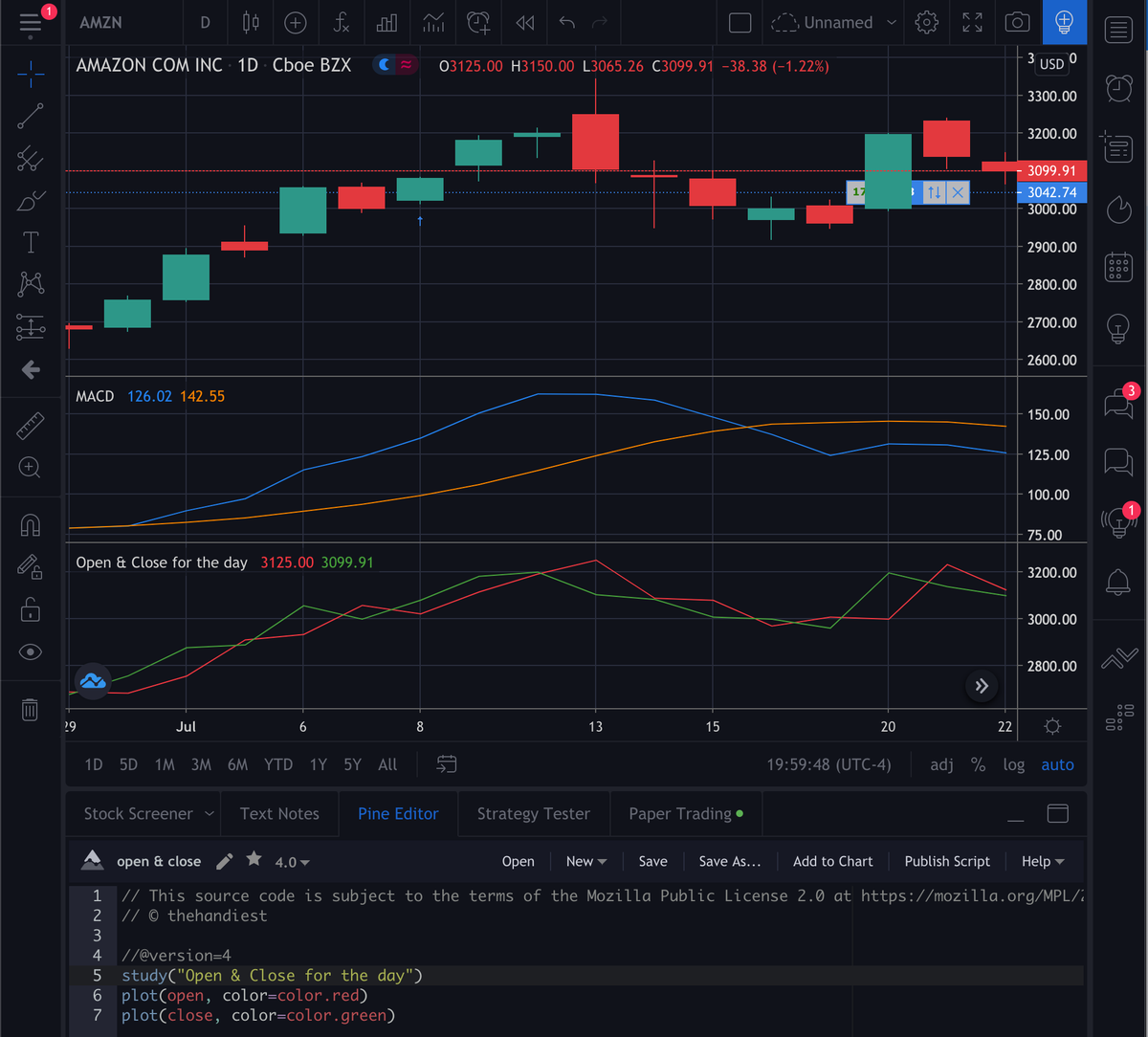Toggle hide all drawings eye icon
1148x1037 pixels.
31,652
